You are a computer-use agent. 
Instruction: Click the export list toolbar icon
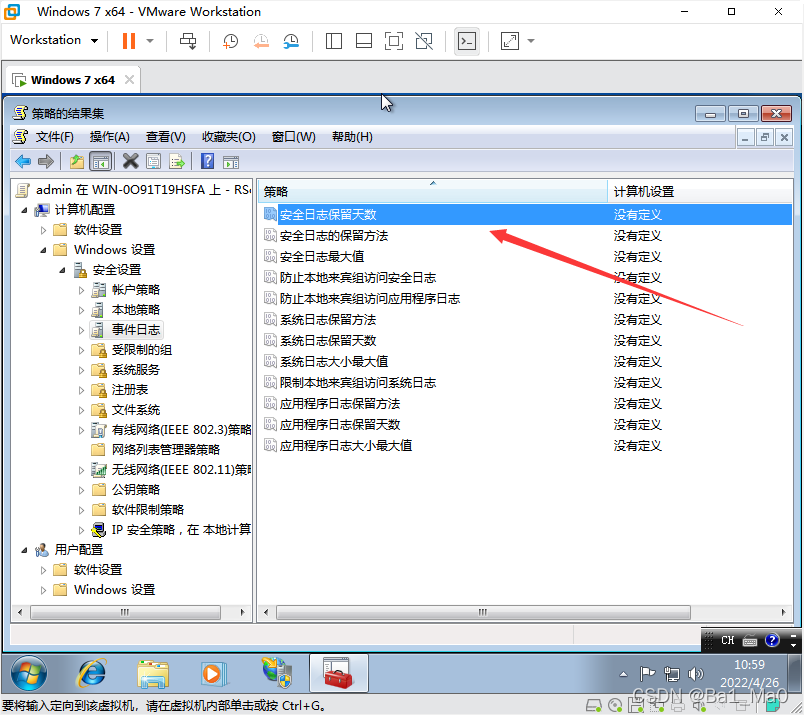(177, 162)
